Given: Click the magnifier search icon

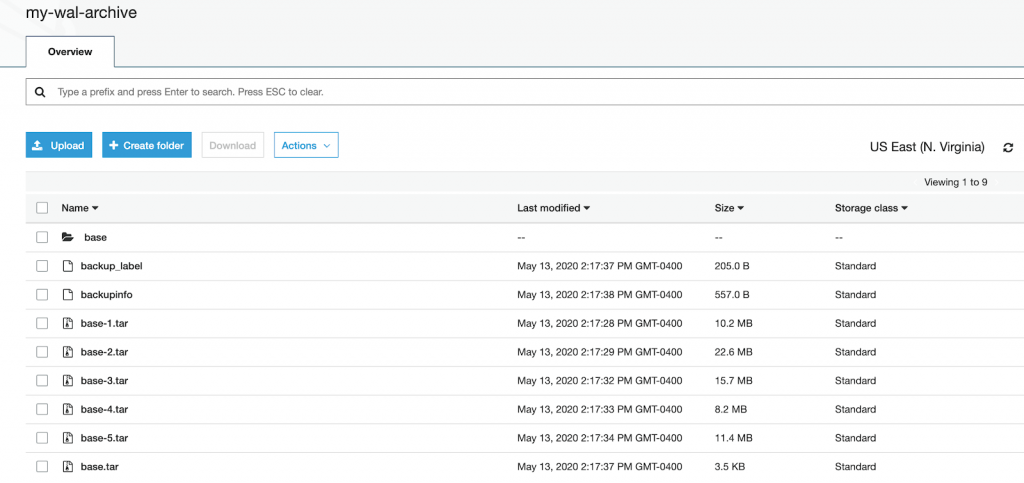Looking at the screenshot, I should 40,92.
